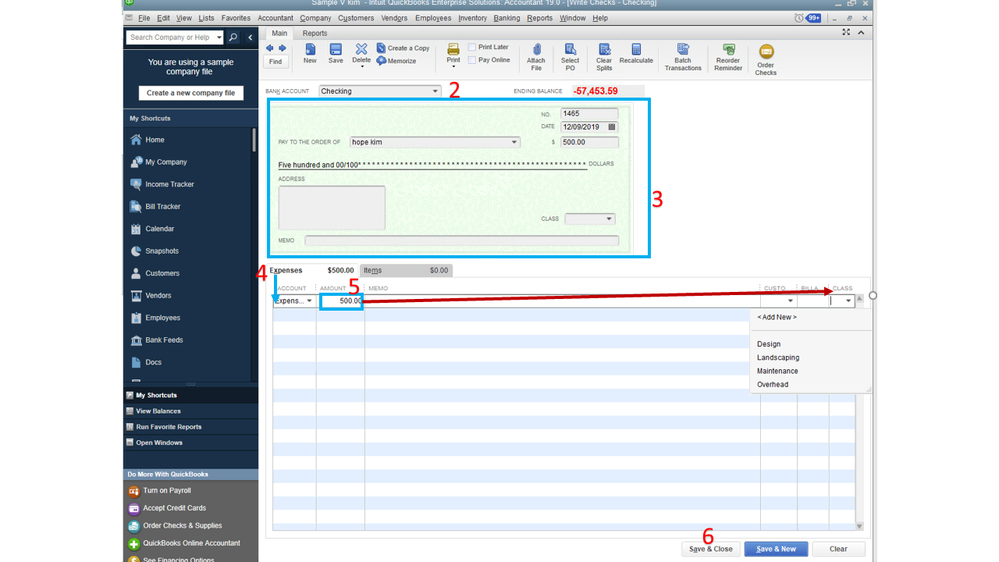999x562 pixels.
Task: Open the expense row Class dropdown
Action: (848, 301)
